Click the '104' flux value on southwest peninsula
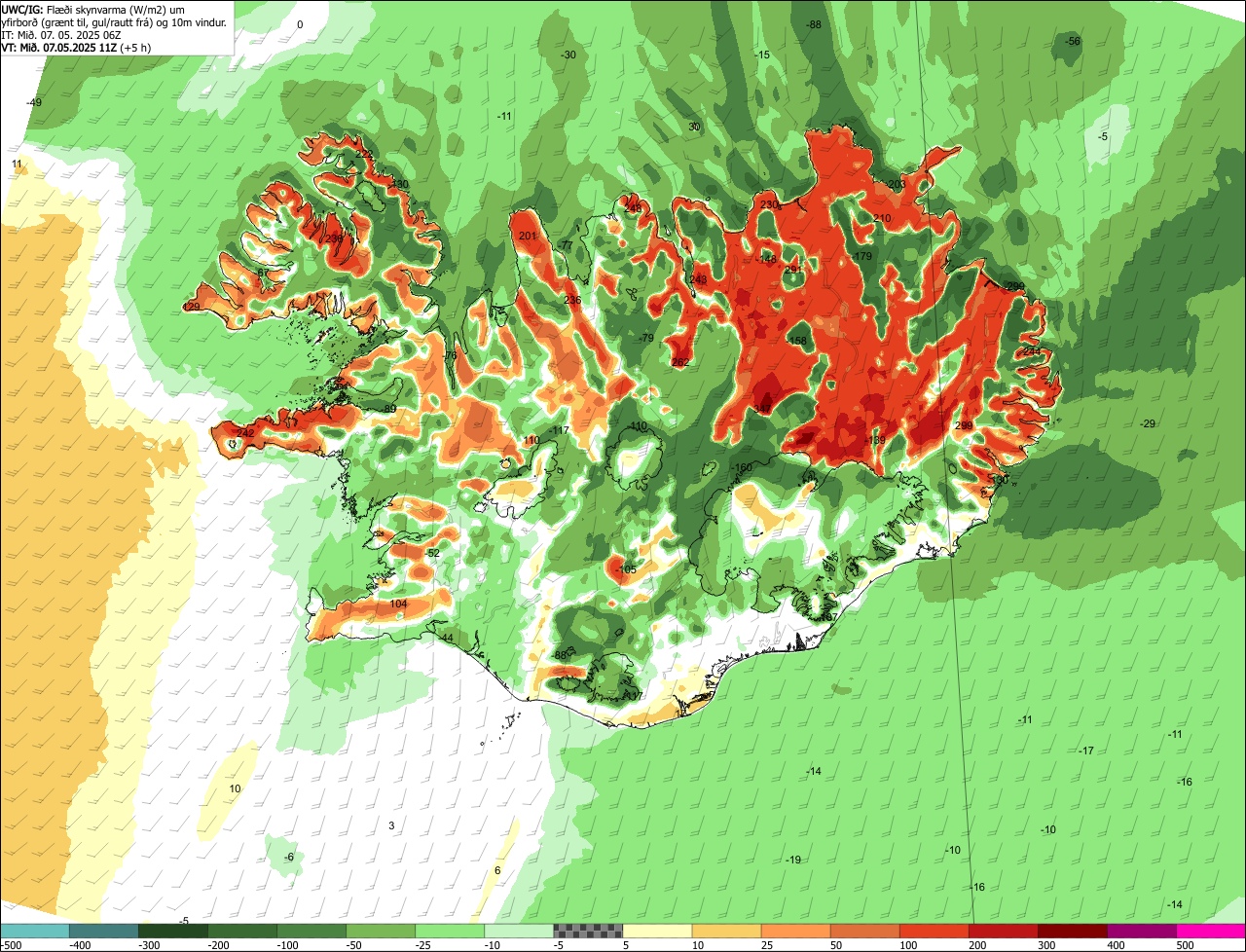The image size is (1246, 952). pos(398,604)
